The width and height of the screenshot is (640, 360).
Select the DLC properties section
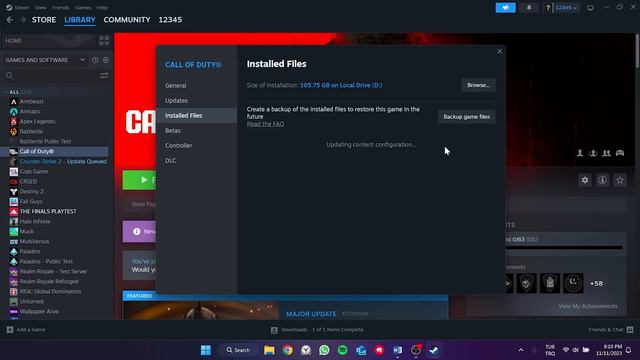(196, 161)
